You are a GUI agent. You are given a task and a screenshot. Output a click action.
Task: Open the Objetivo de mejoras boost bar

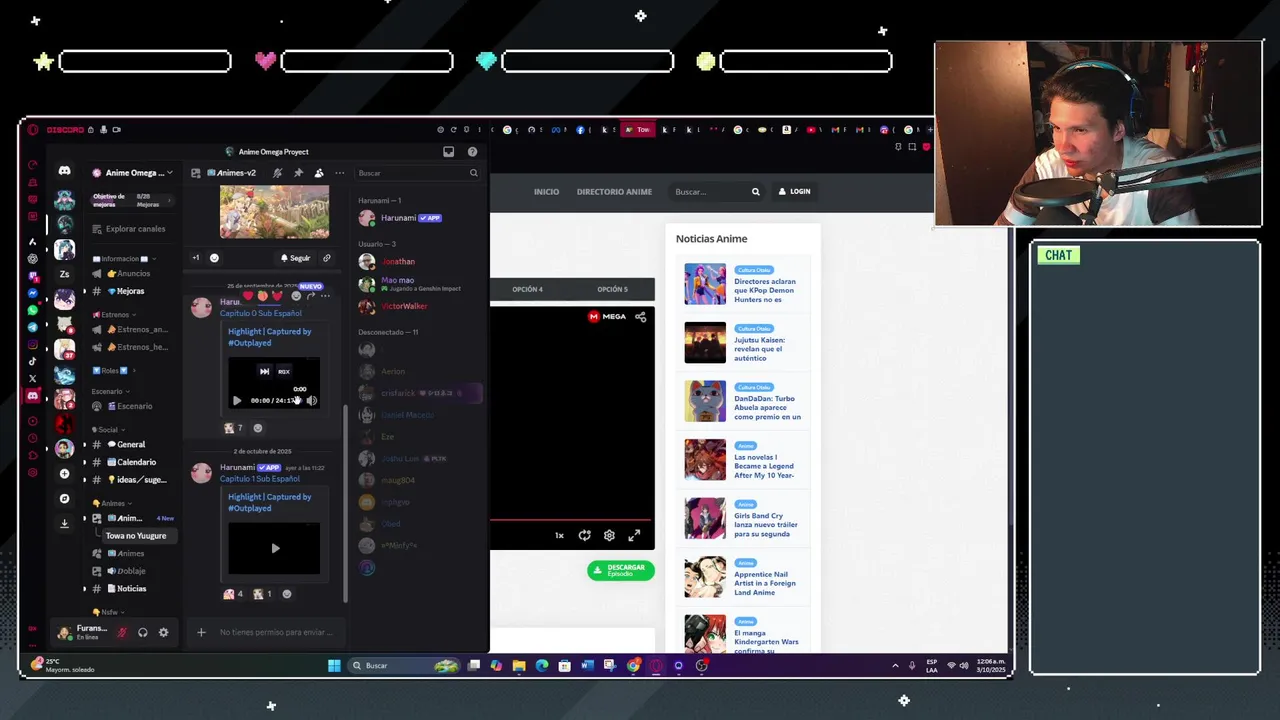(131, 200)
